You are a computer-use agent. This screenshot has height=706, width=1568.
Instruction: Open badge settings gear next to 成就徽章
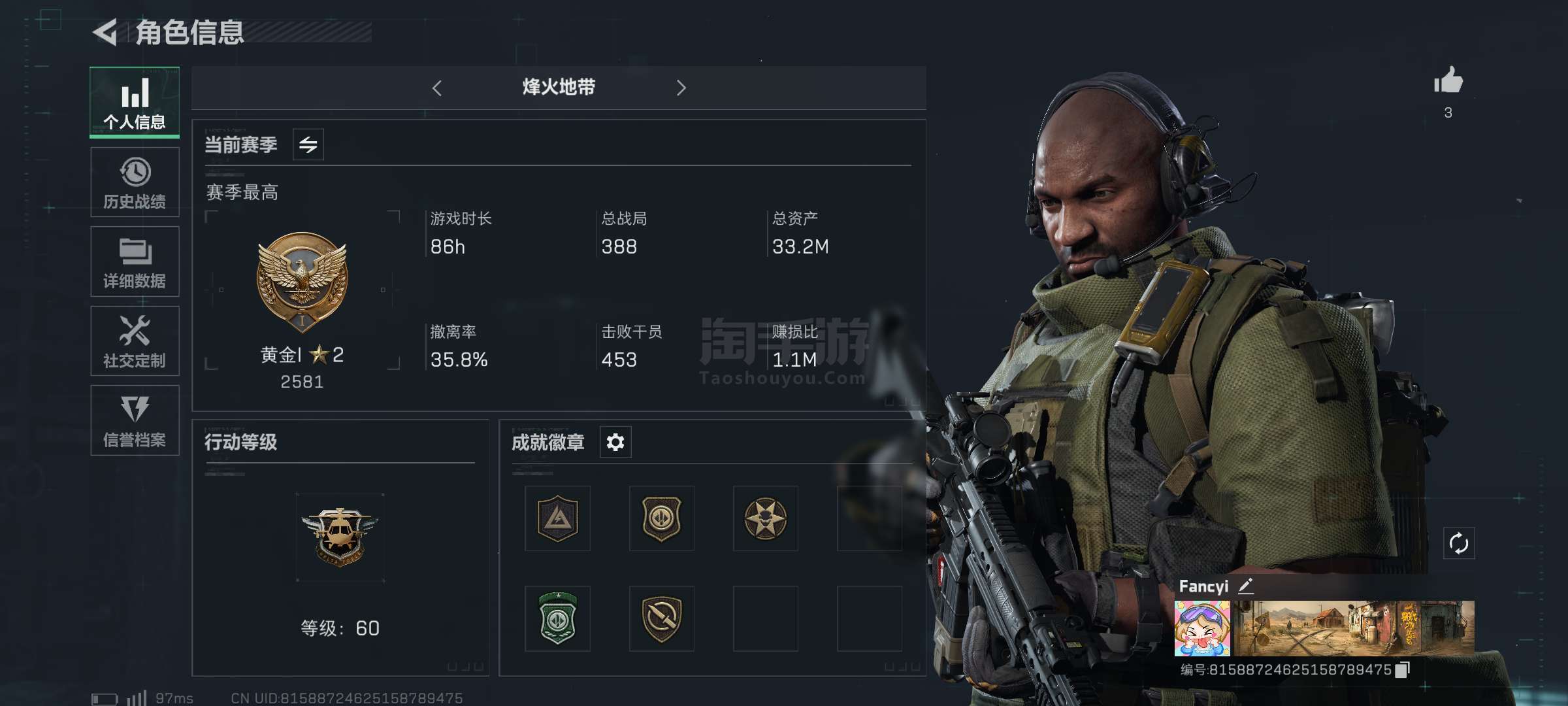(615, 443)
